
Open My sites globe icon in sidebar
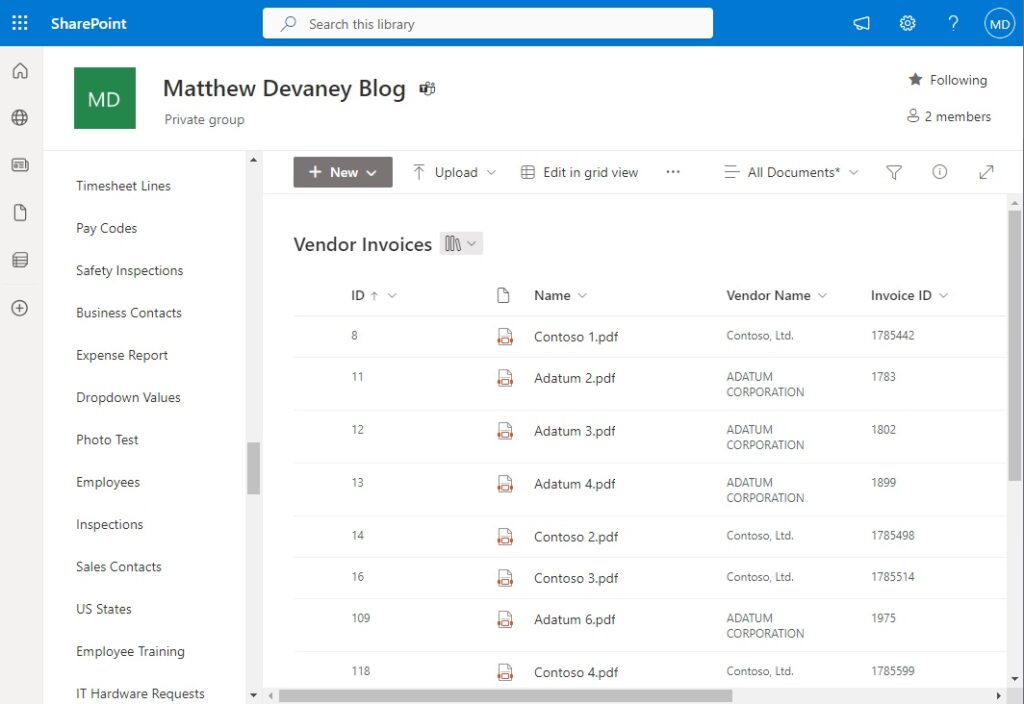[x=20, y=118]
